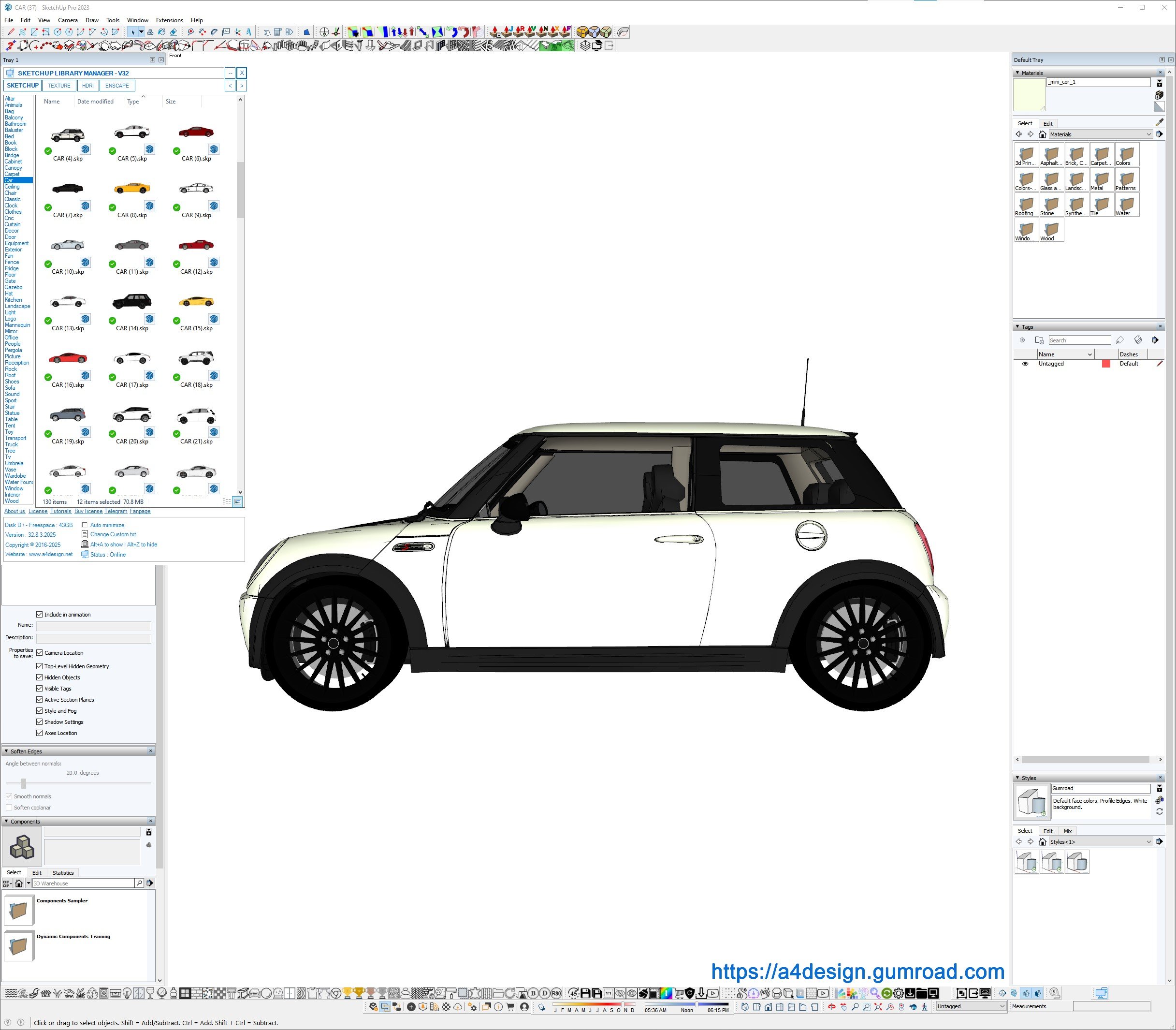Click the home icon in Materials browser
The height and width of the screenshot is (1030, 1176).
click(1042, 134)
